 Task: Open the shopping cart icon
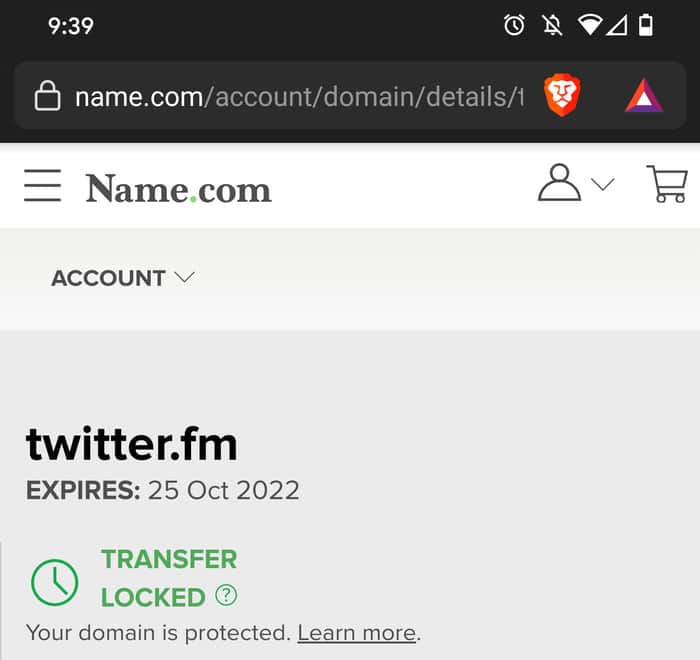(667, 184)
